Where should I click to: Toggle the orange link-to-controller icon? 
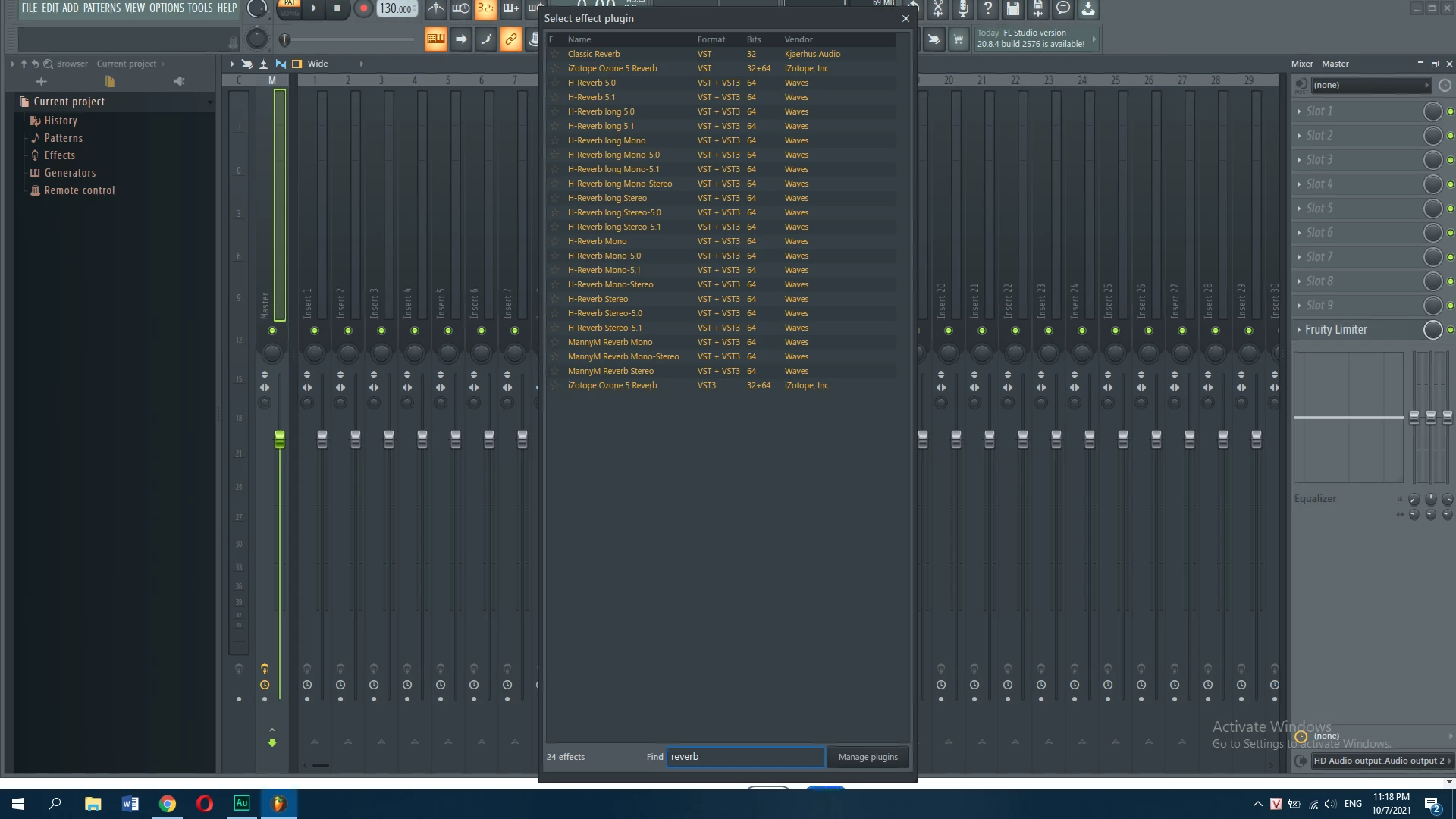511,39
